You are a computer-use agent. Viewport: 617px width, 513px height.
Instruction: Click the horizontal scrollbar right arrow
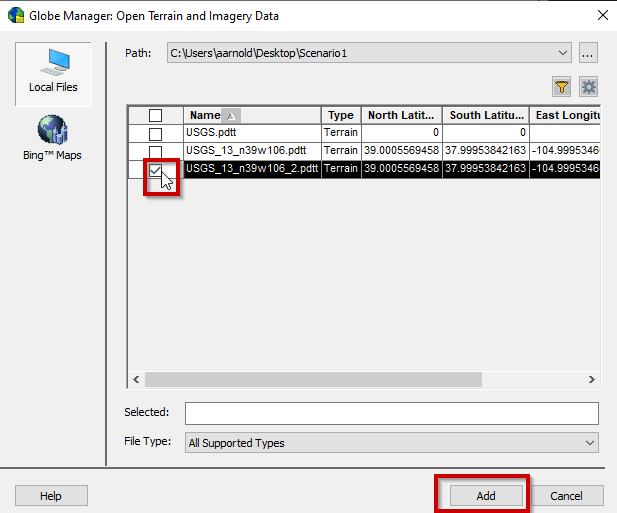tap(592, 380)
